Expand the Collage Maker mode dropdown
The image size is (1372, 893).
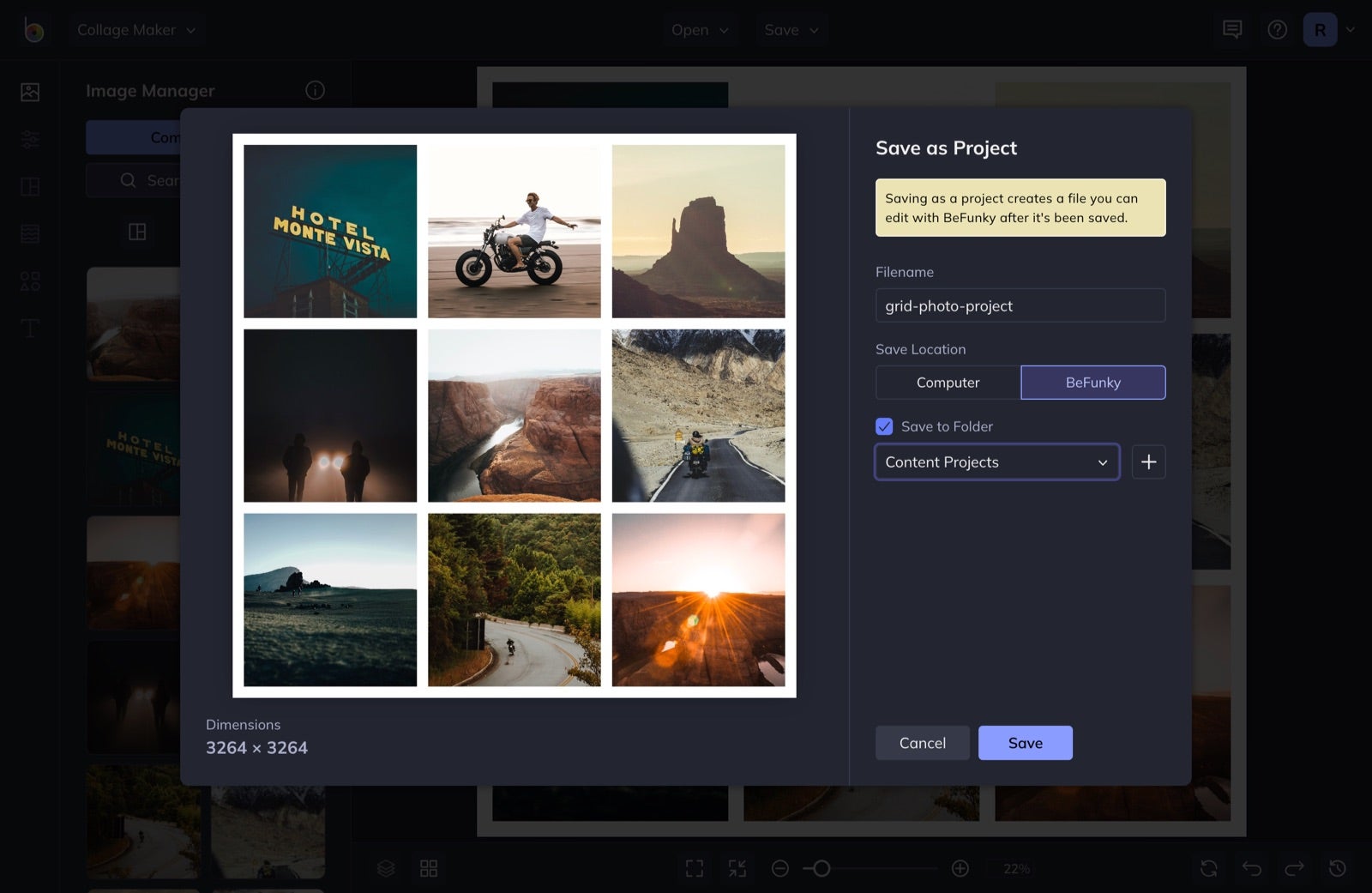click(x=136, y=29)
